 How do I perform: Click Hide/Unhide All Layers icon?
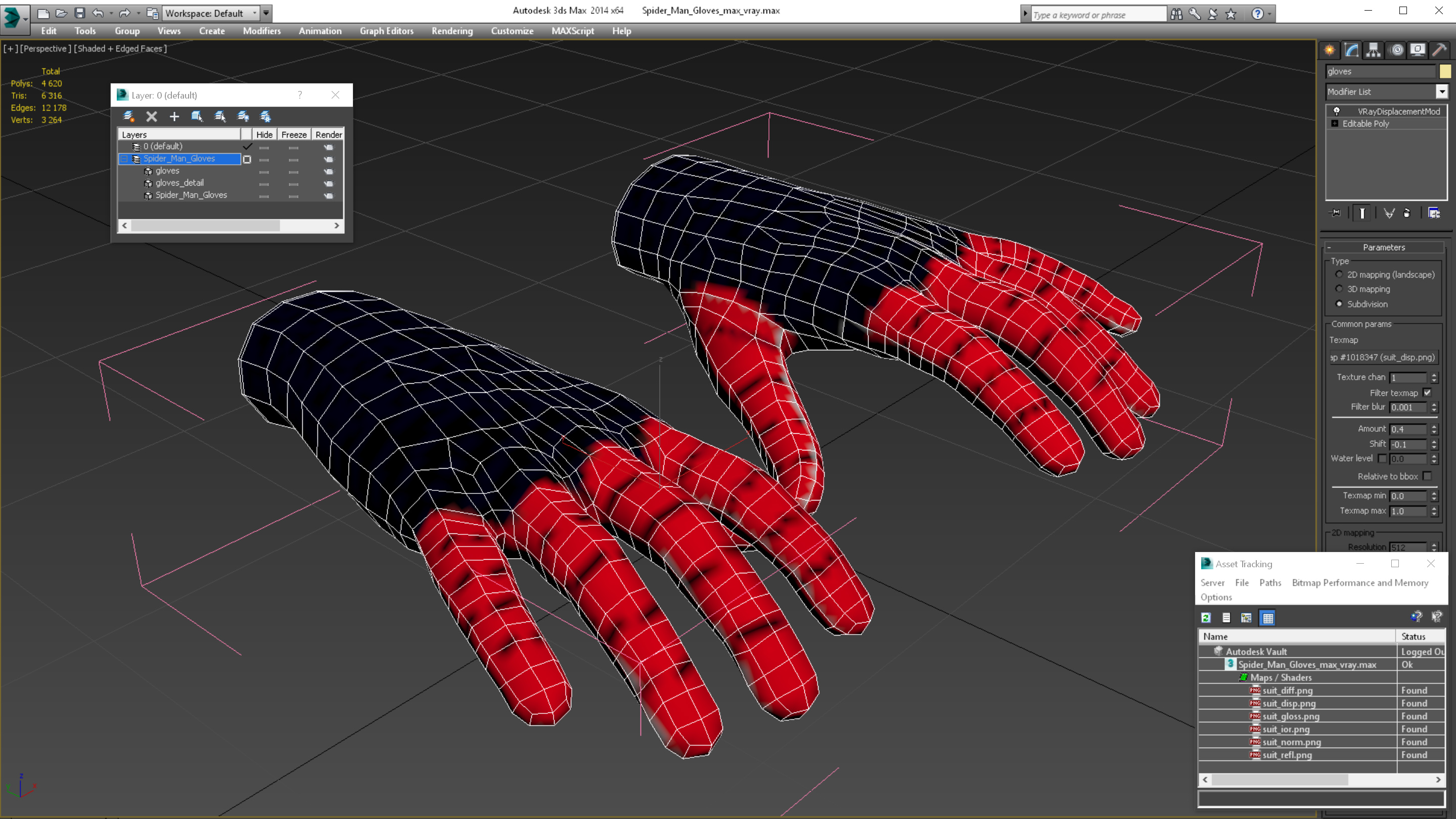coord(243,116)
